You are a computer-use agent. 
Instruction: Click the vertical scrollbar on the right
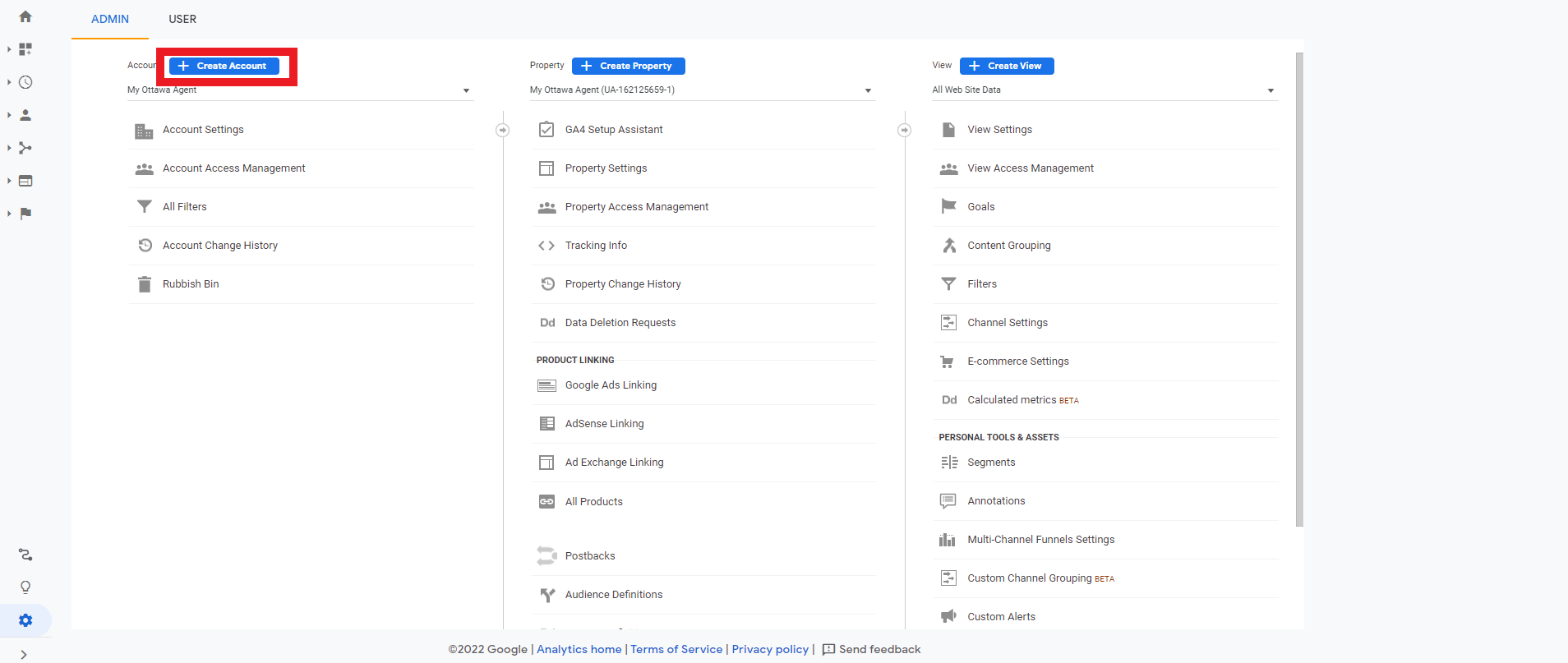coord(1299,288)
